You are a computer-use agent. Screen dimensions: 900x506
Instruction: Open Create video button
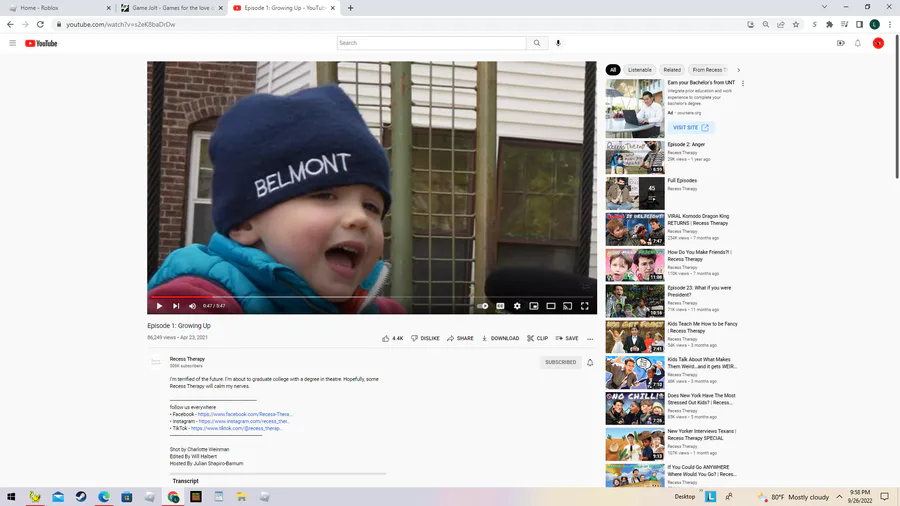coord(840,43)
